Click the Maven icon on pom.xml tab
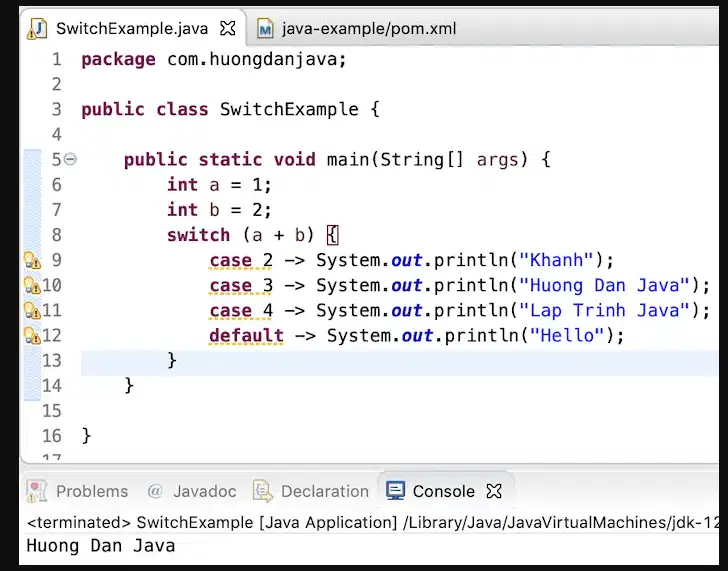728x571 pixels. pos(265,29)
